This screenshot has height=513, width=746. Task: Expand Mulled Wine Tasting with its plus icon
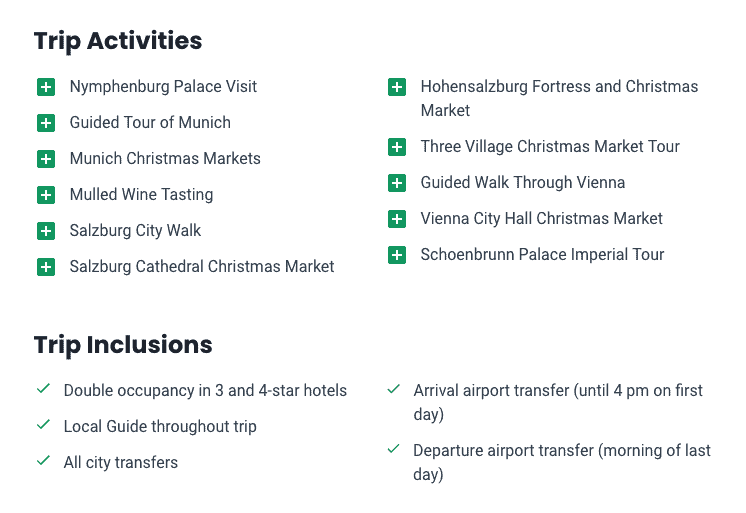(46, 195)
